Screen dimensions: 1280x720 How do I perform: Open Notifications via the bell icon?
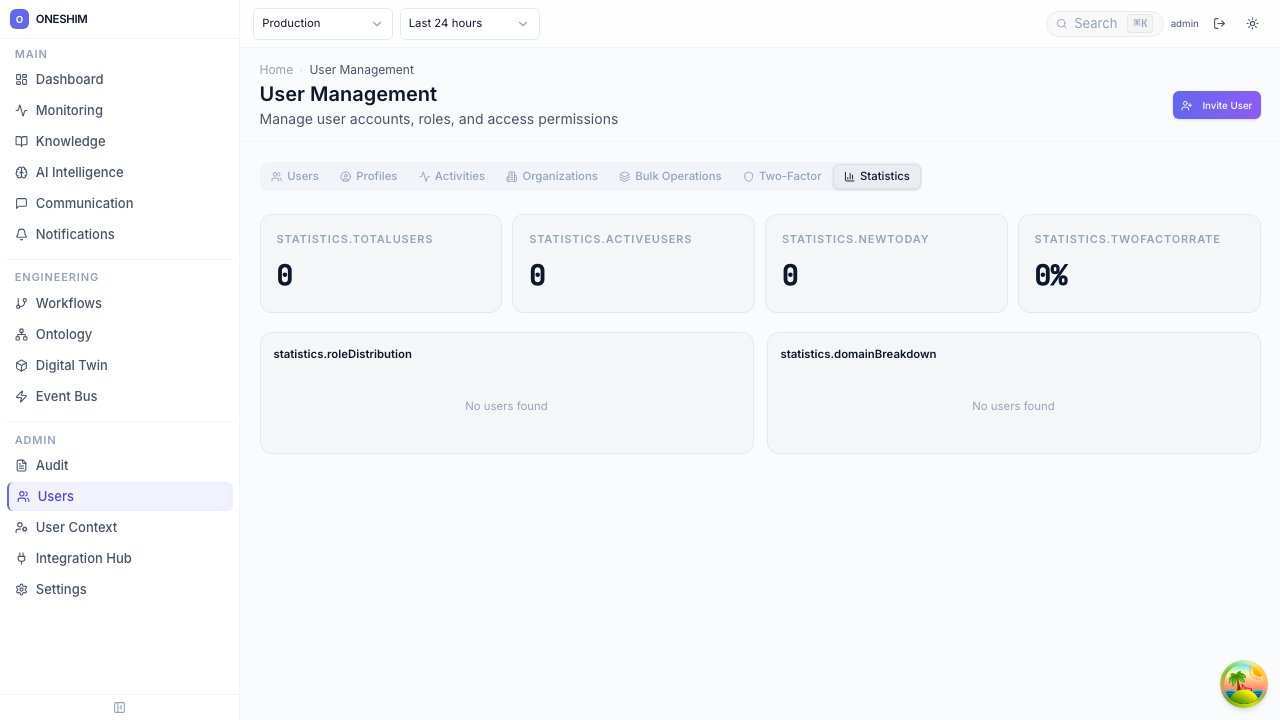[21, 234]
